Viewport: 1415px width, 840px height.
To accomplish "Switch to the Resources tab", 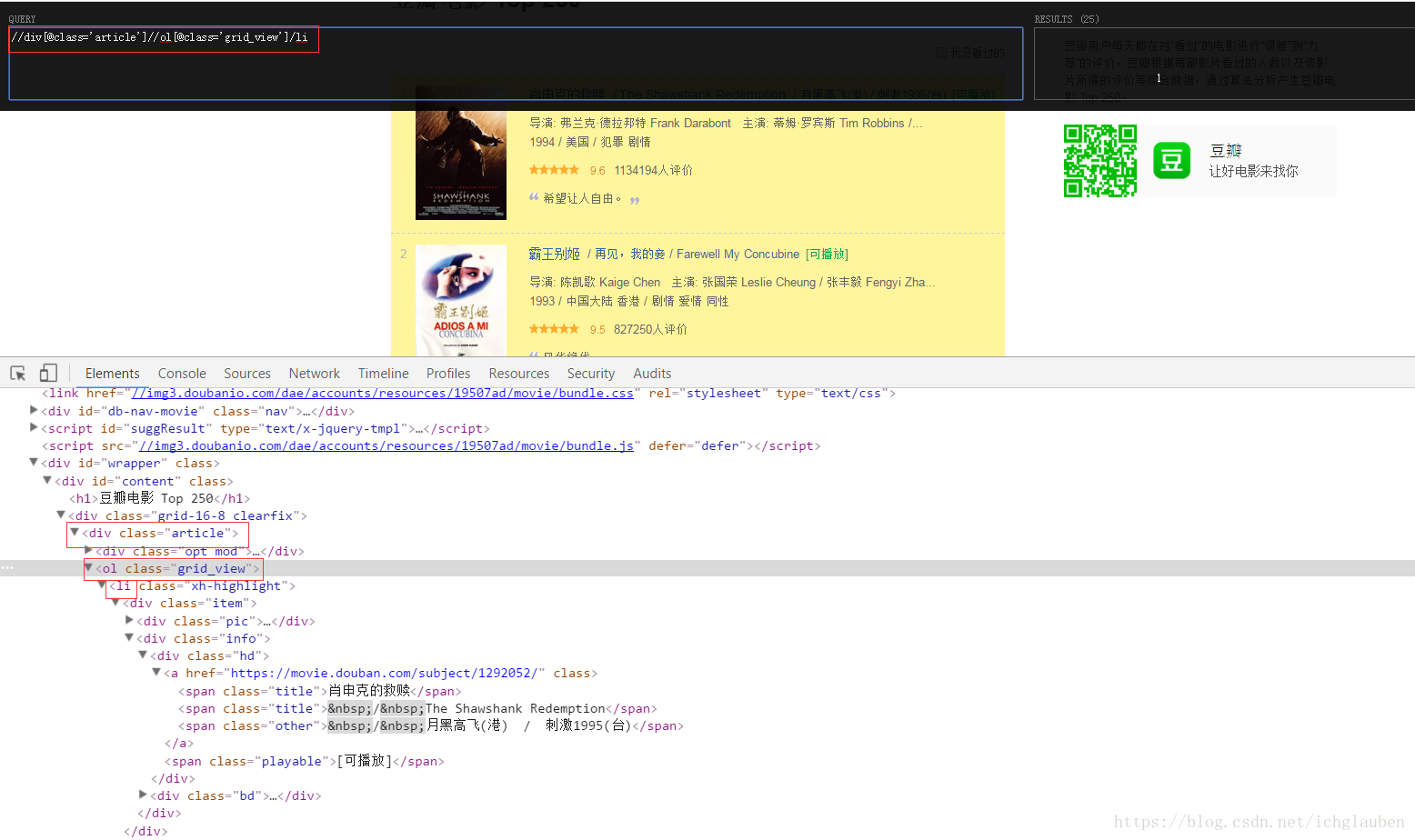I will click(519, 374).
